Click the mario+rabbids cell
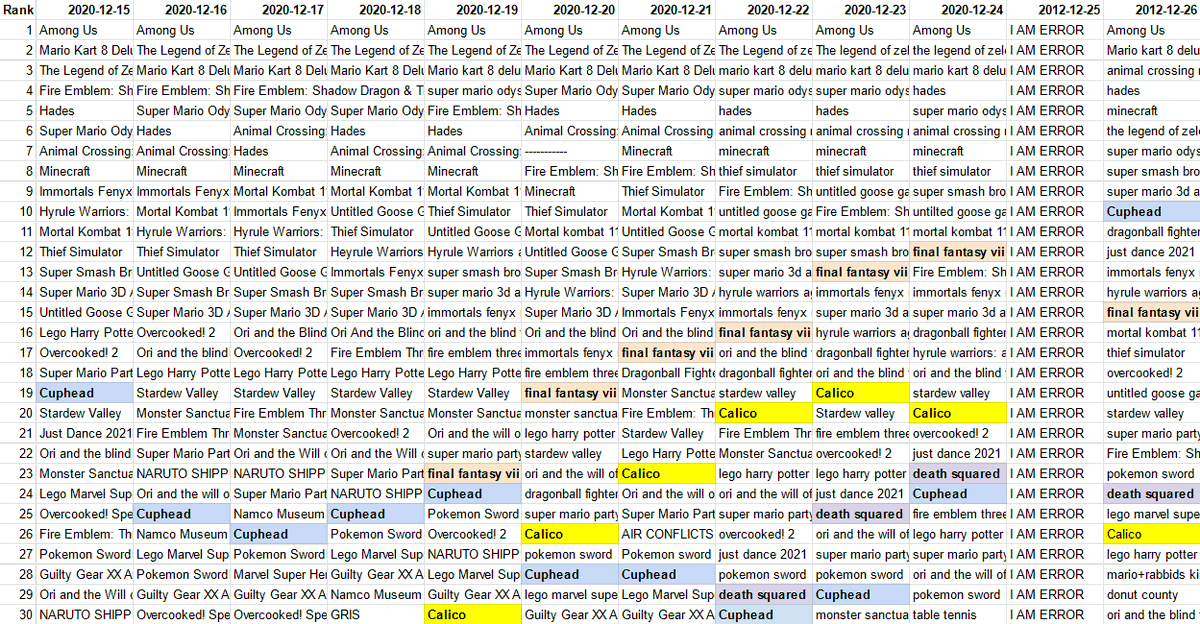 pyautogui.click(x=1152, y=574)
